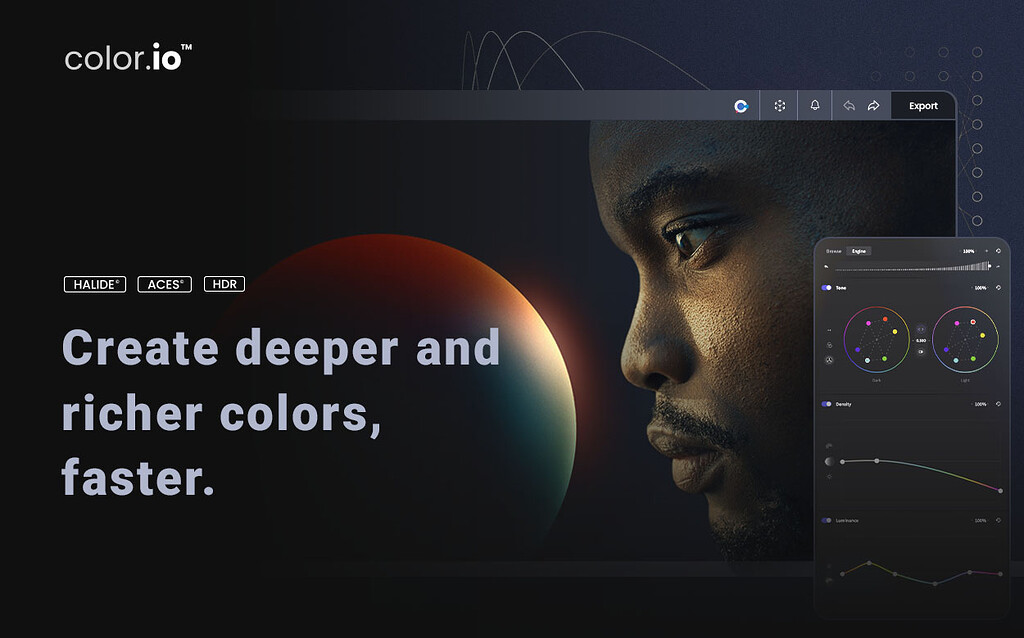Open the Tone 100% percentage dropdown

pyautogui.click(x=980, y=287)
